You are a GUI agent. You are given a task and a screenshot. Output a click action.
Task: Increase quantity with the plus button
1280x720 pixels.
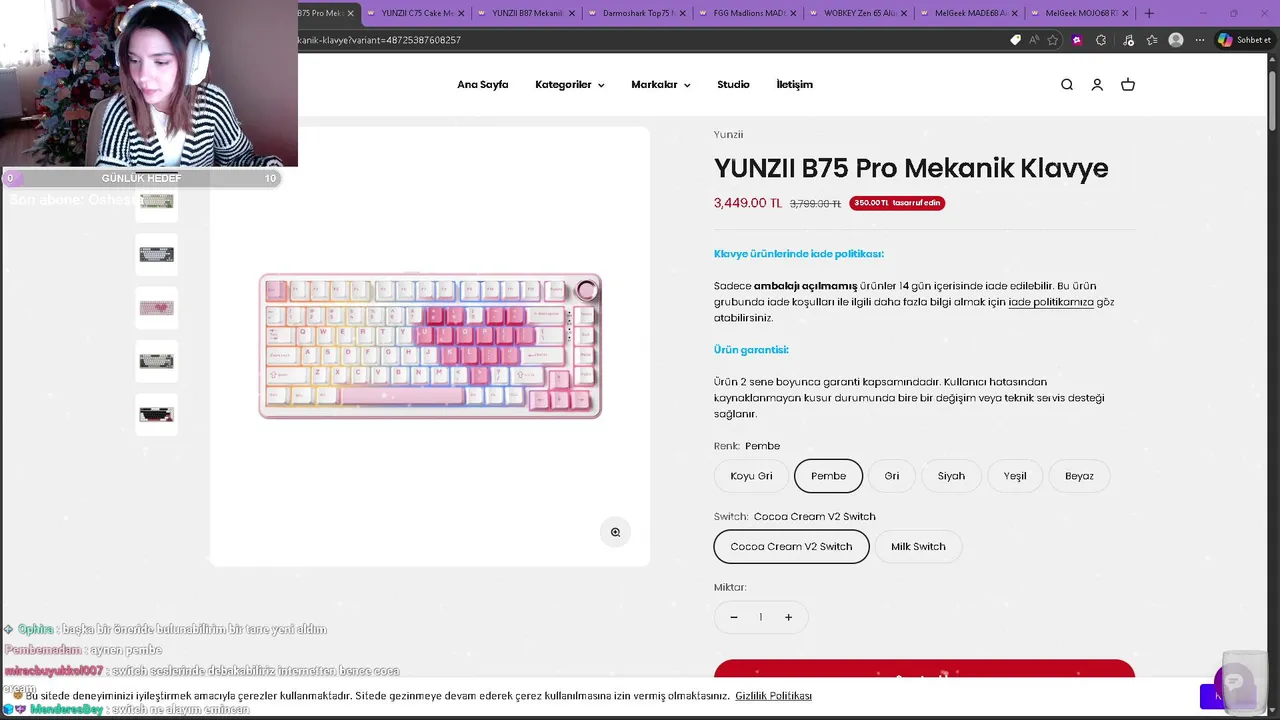(788, 617)
